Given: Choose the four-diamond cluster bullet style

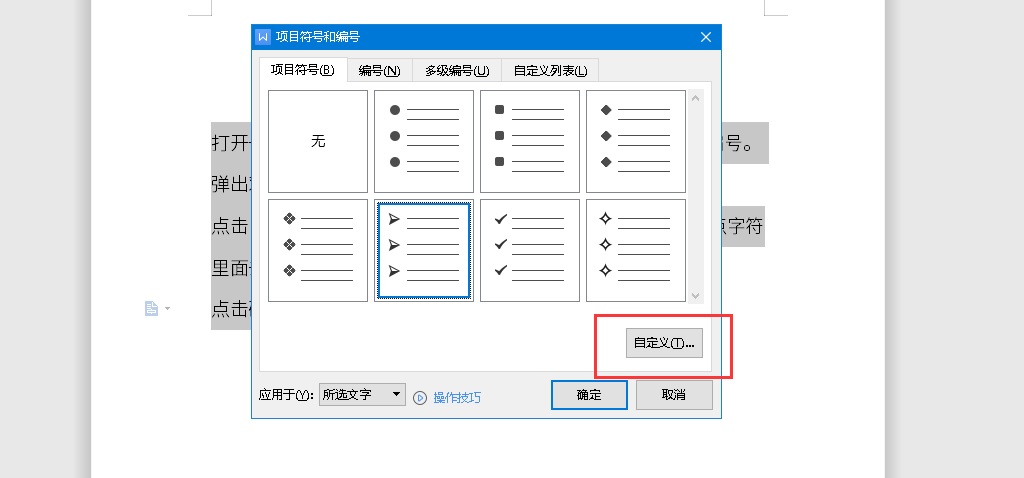Looking at the screenshot, I should click(318, 250).
